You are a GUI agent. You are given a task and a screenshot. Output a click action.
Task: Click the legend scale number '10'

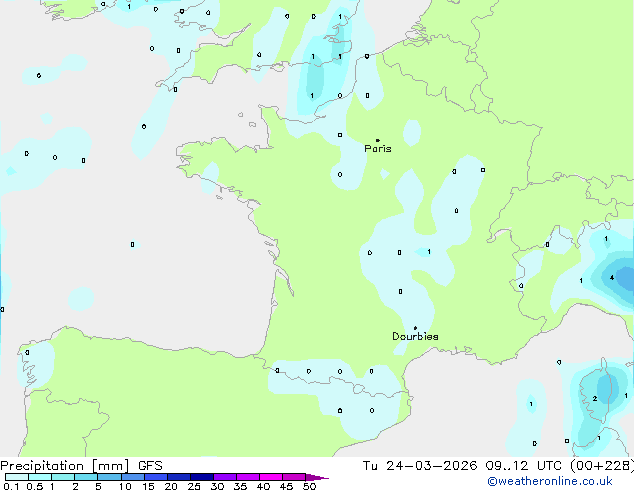pyautogui.click(x=125, y=486)
